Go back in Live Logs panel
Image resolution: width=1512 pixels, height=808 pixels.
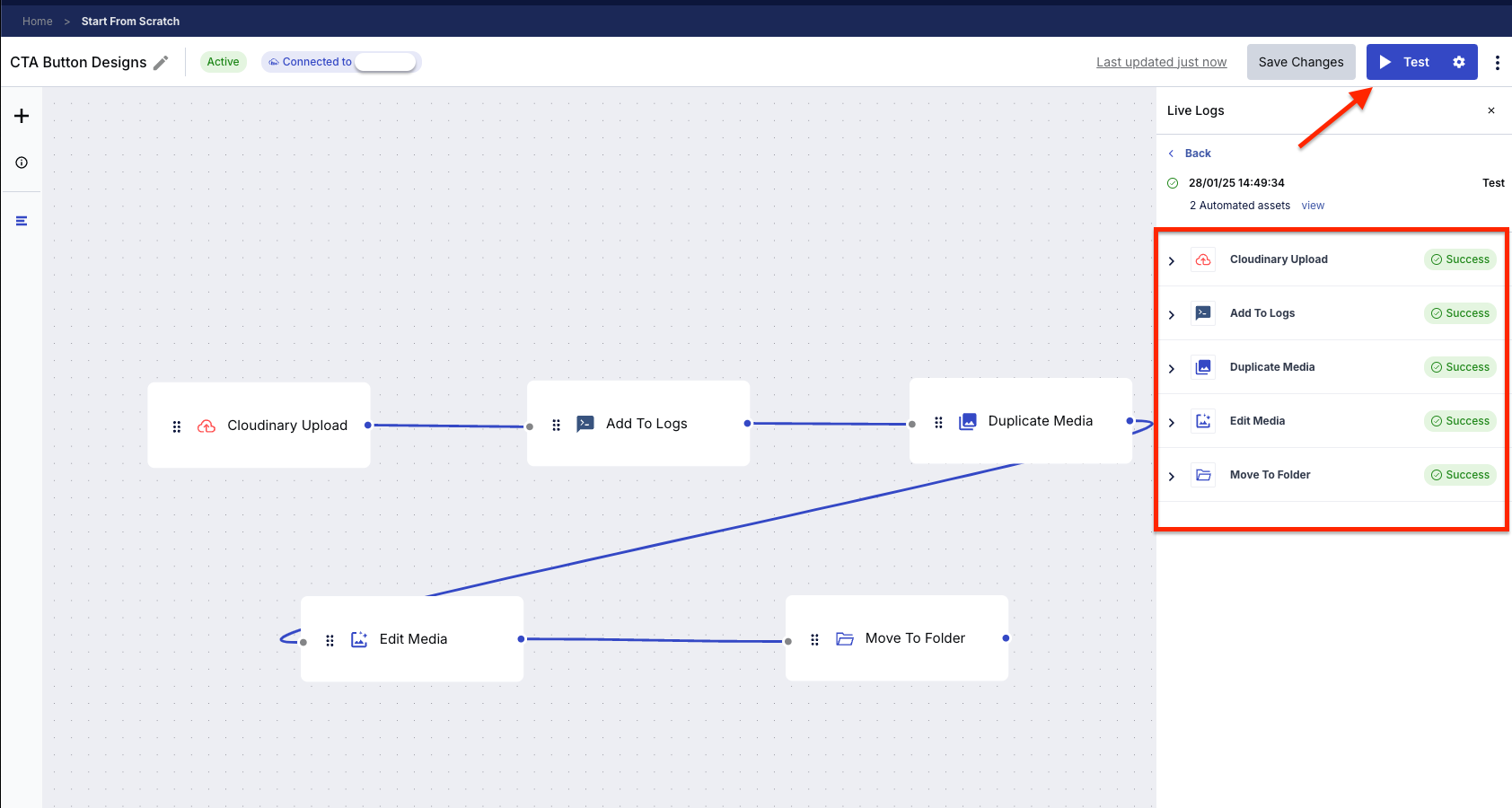click(x=1190, y=154)
